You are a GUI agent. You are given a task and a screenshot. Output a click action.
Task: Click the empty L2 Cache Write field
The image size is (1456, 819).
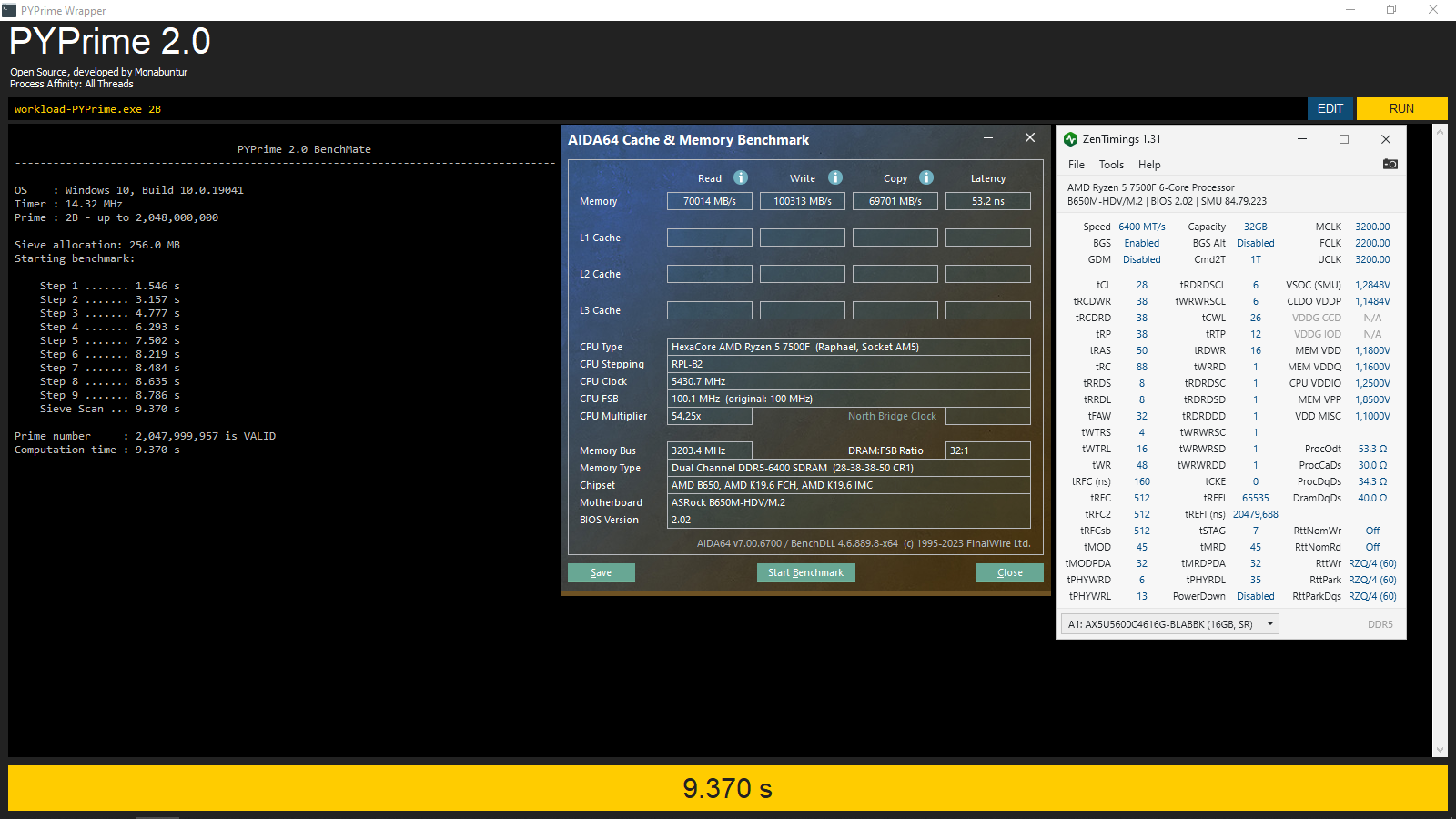pos(803,274)
